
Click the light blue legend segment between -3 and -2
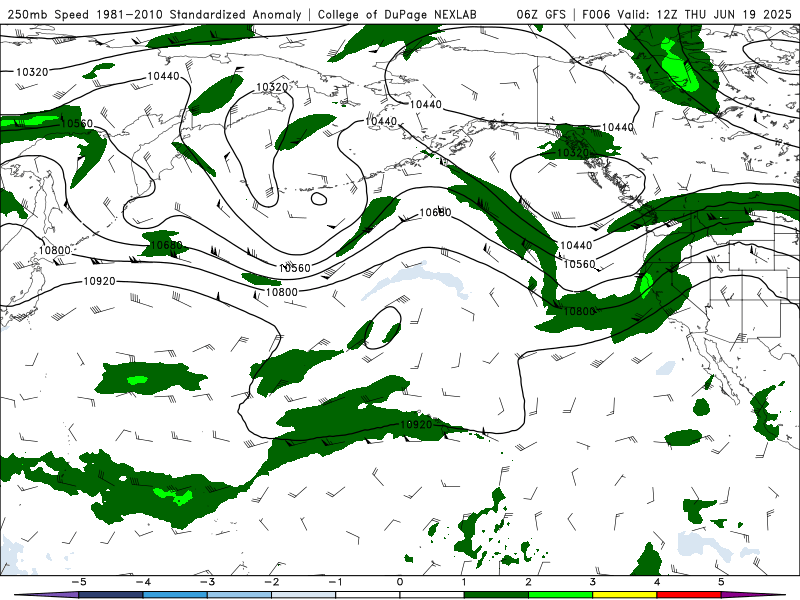point(239,595)
